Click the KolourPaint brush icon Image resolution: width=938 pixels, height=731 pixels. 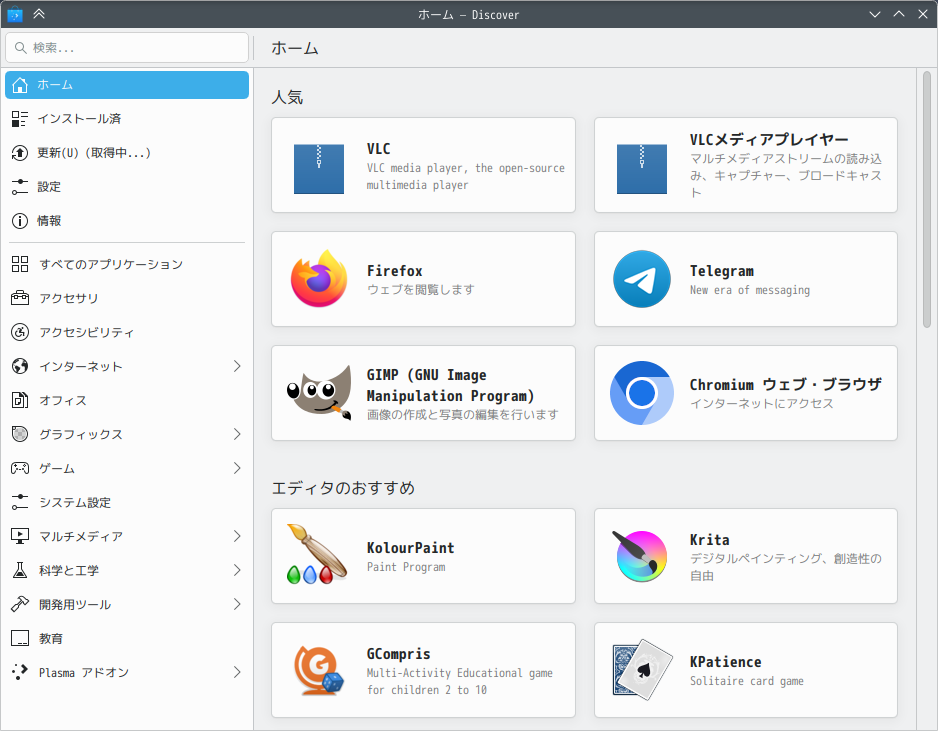tap(318, 554)
